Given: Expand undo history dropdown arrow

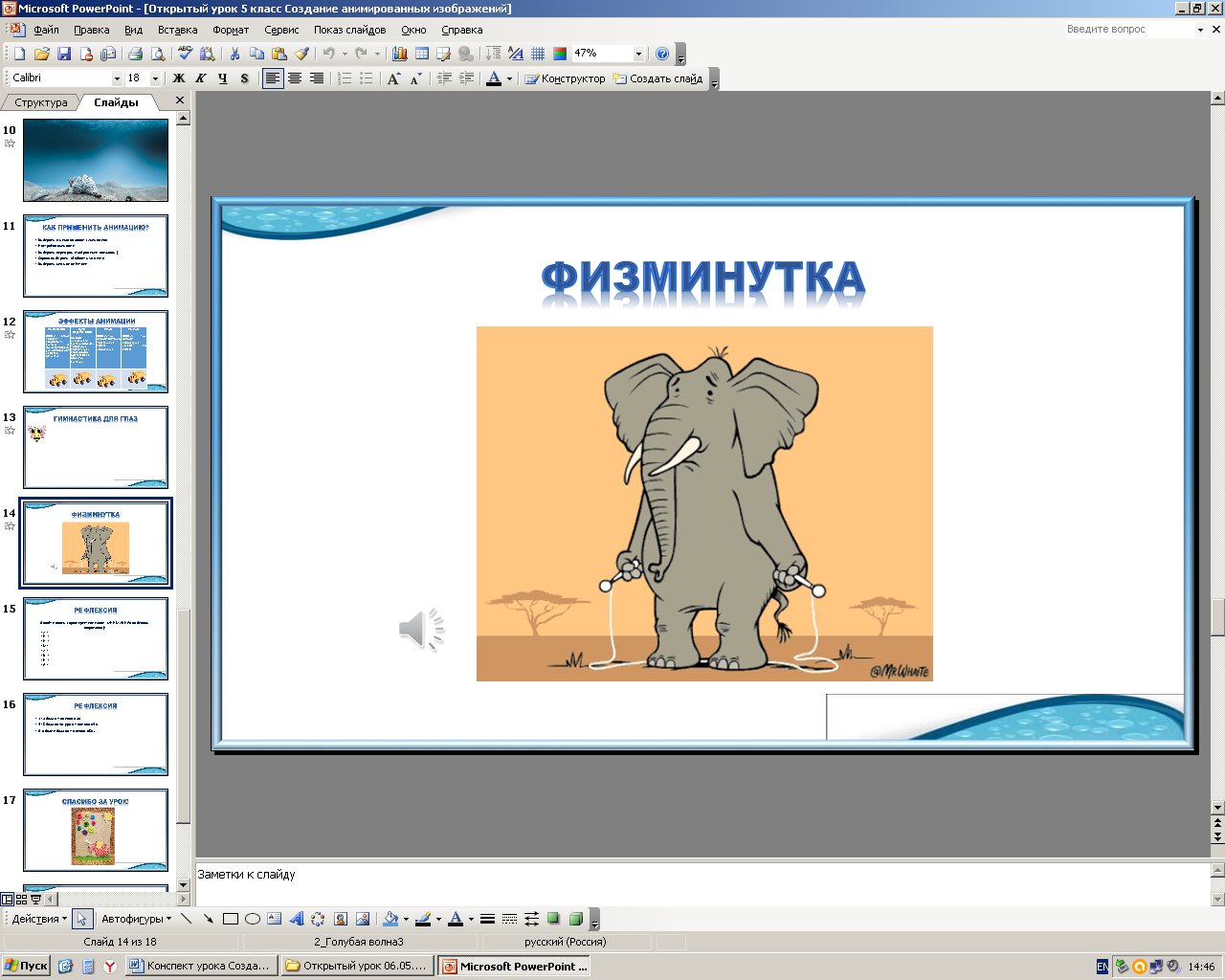Looking at the screenshot, I should 345,54.
